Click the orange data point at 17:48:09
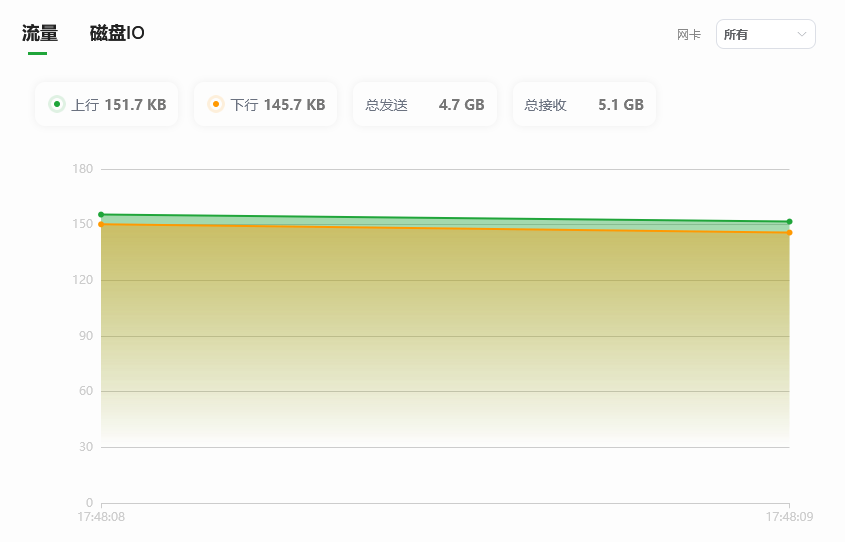 point(789,233)
